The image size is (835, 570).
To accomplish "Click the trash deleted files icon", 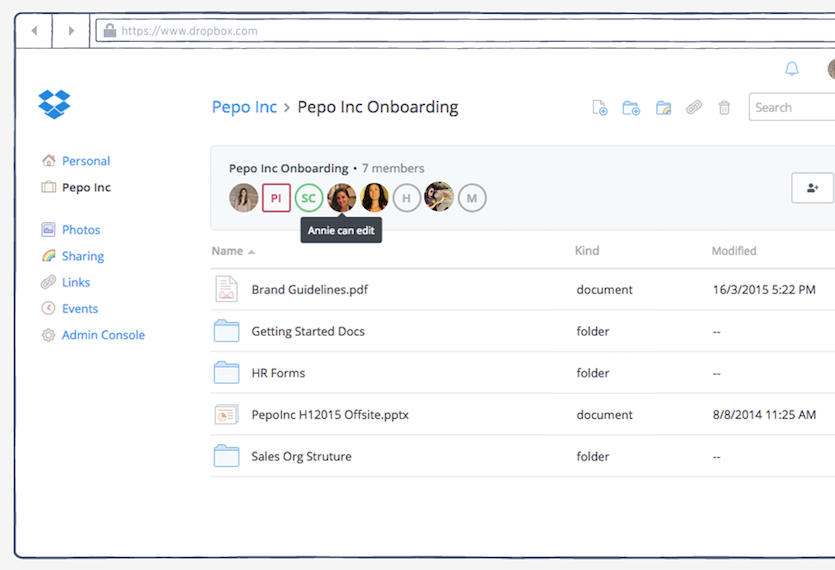I will pos(724,108).
